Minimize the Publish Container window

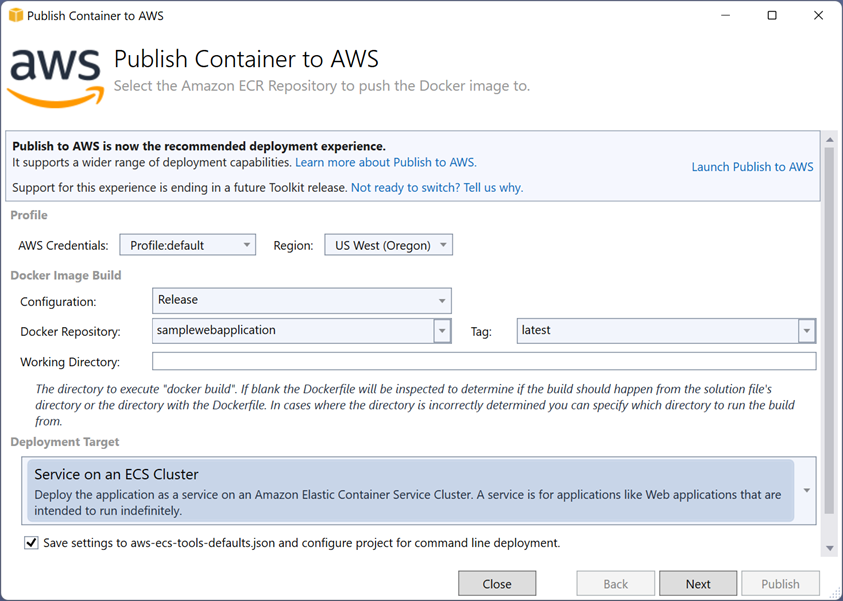[725, 15]
